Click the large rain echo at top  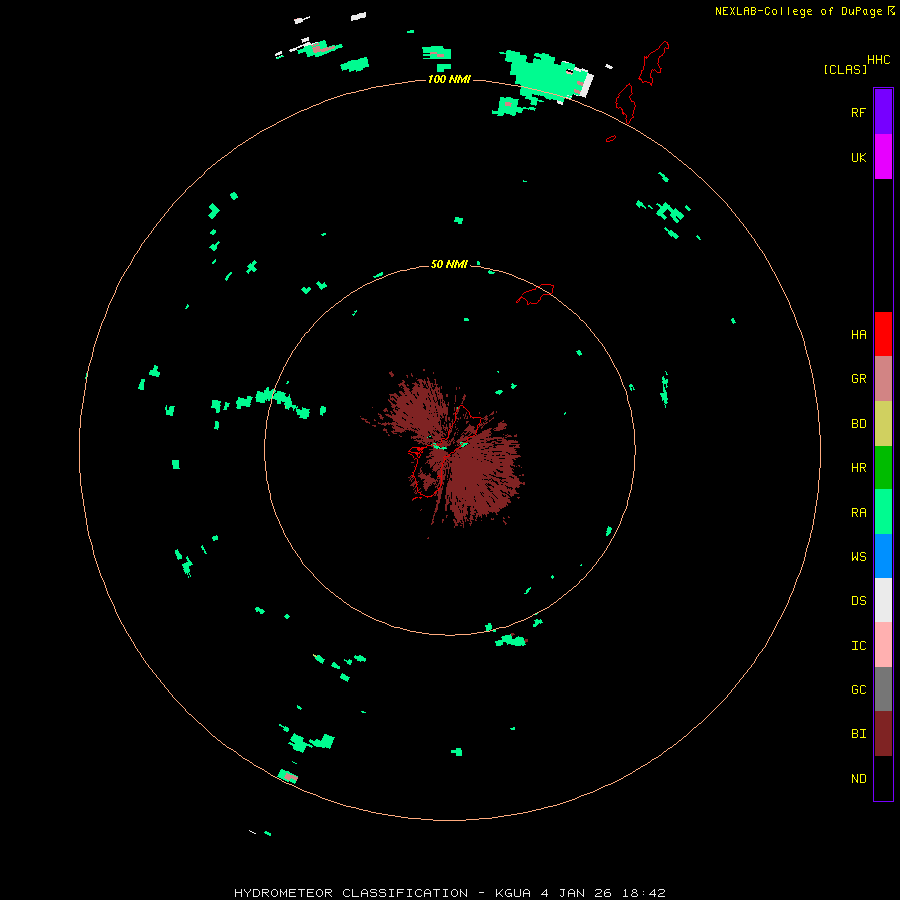coord(545,75)
